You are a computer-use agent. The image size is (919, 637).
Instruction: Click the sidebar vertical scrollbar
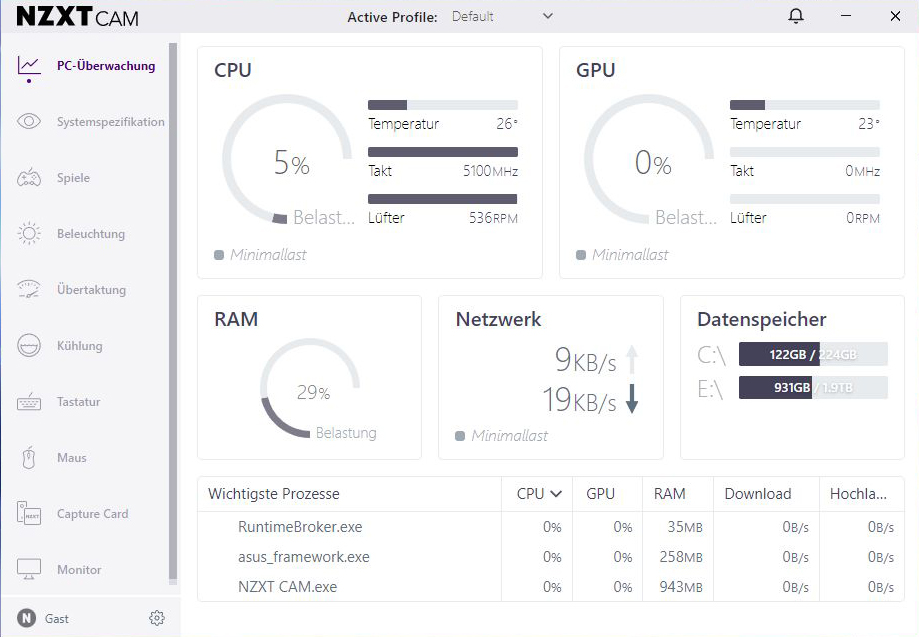173,310
